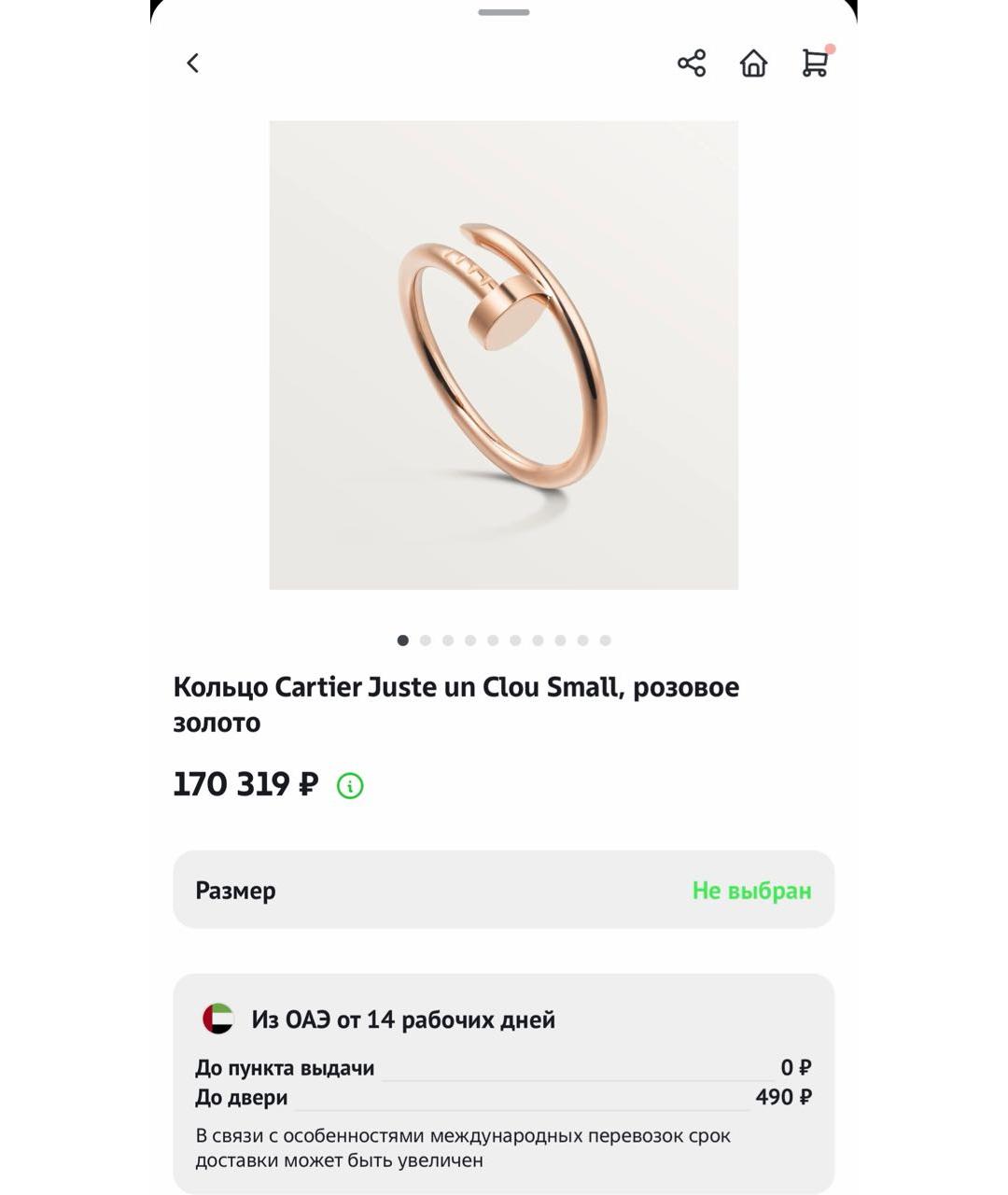Tap the UAE flag icon

[217, 1019]
